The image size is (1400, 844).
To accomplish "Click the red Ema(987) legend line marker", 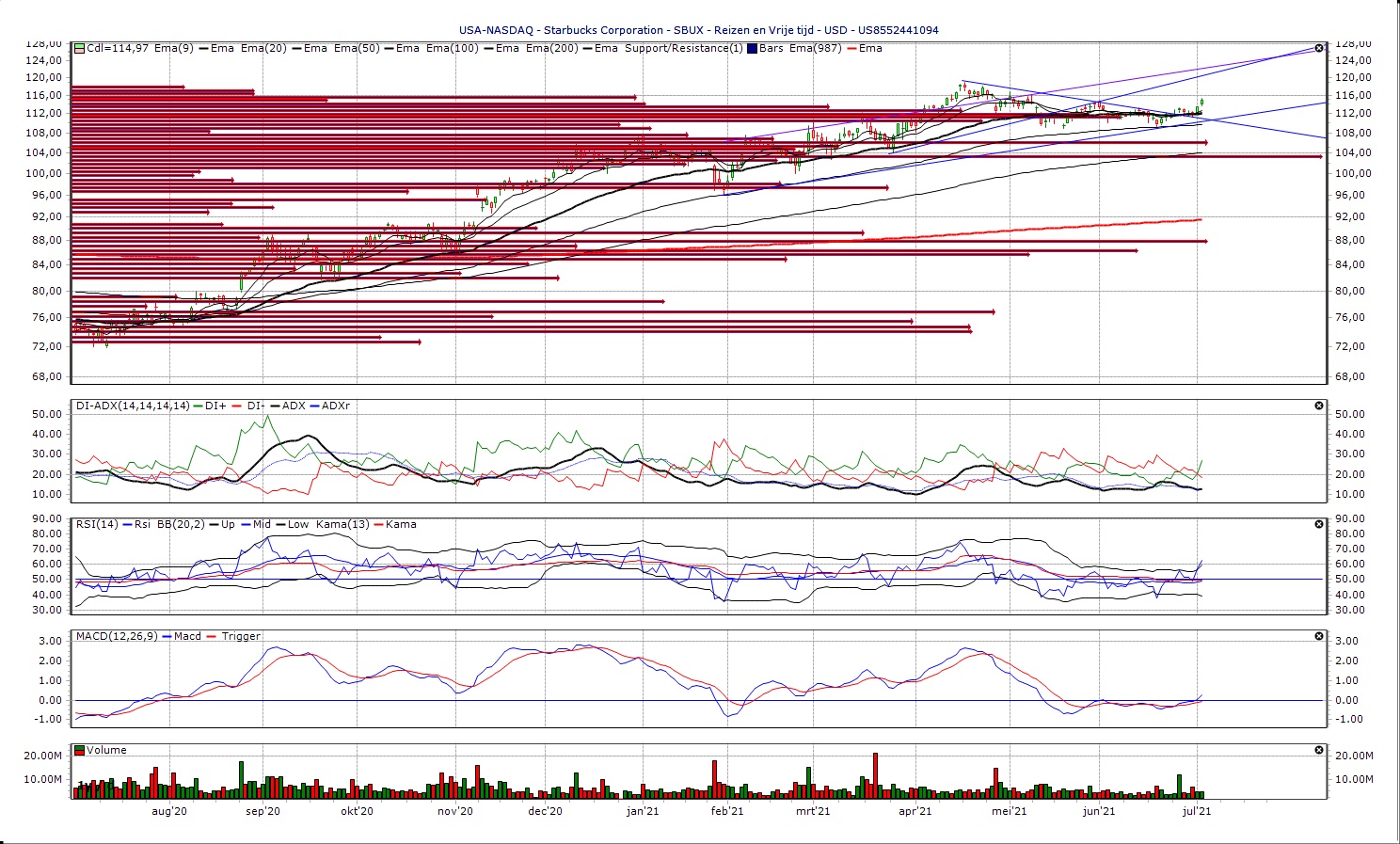I will click(851, 48).
